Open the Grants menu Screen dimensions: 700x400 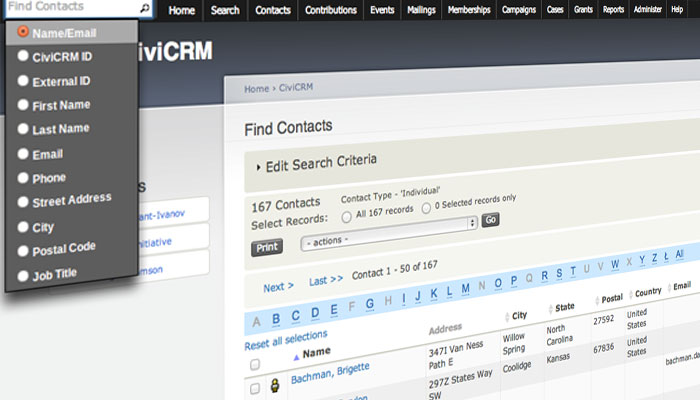[x=583, y=10]
